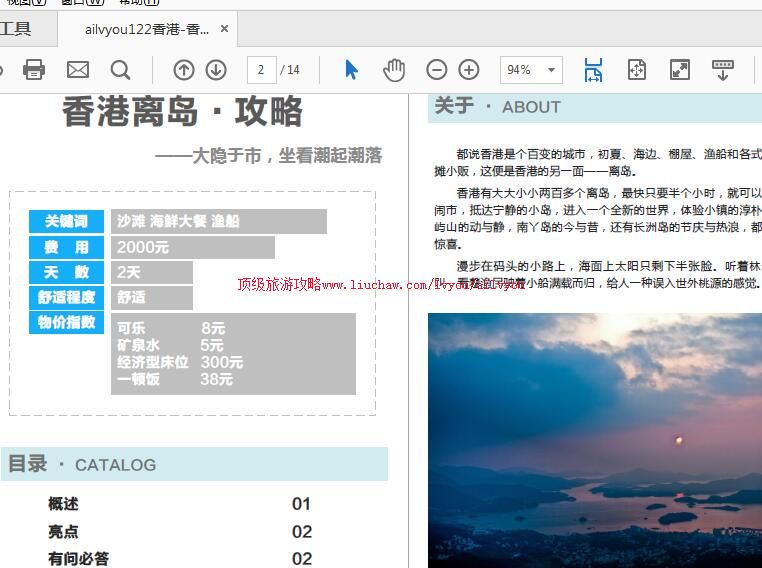Image resolution: width=762 pixels, height=568 pixels.
Task: Click the print icon in toolbar
Action: point(34,69)
